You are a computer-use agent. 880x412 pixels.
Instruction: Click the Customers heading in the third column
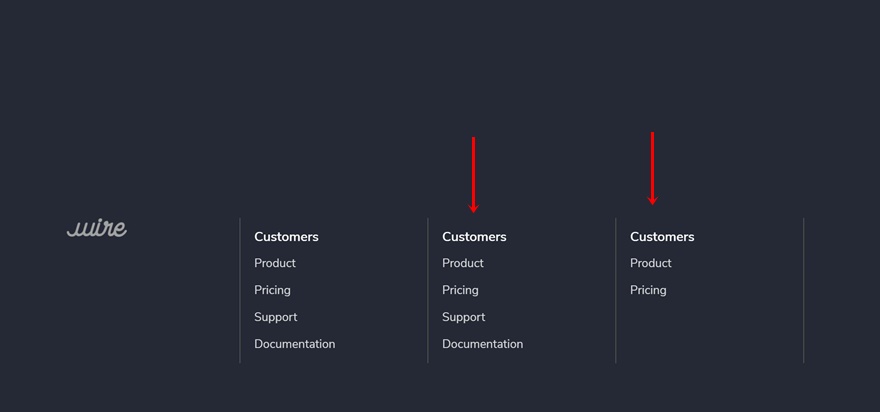coord(662,237)
